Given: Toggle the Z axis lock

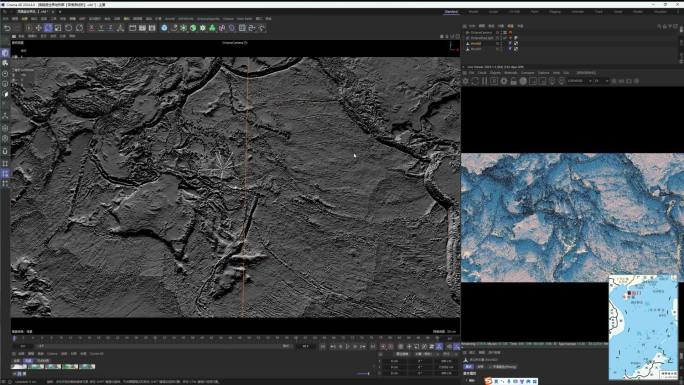Looking at the screenshot, I should (x=110, y=28).
